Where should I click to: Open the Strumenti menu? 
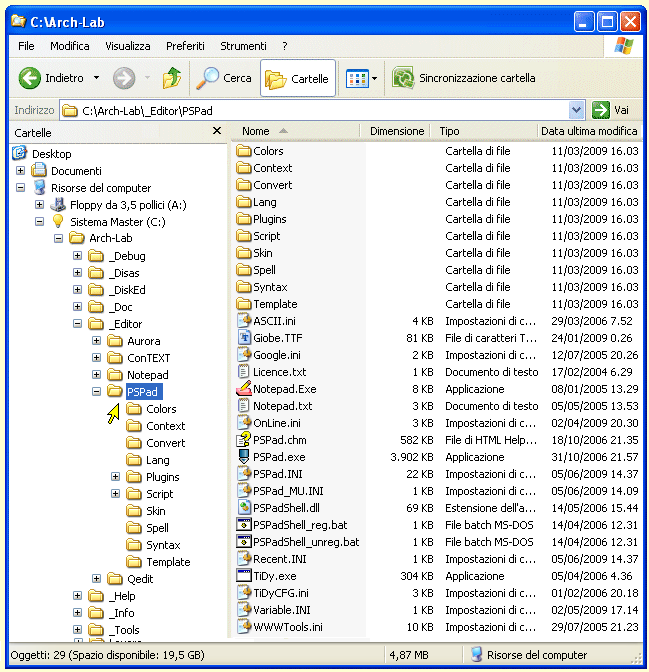(243, 46)
